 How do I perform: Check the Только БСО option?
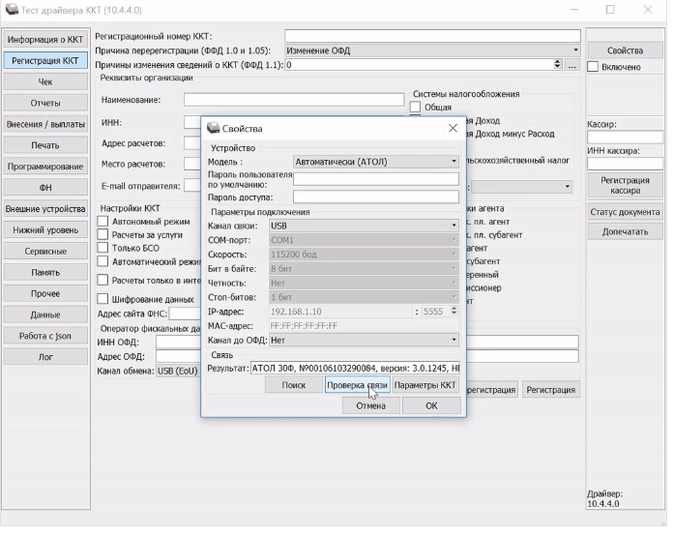pyautogui.click(x=103, y=247)
